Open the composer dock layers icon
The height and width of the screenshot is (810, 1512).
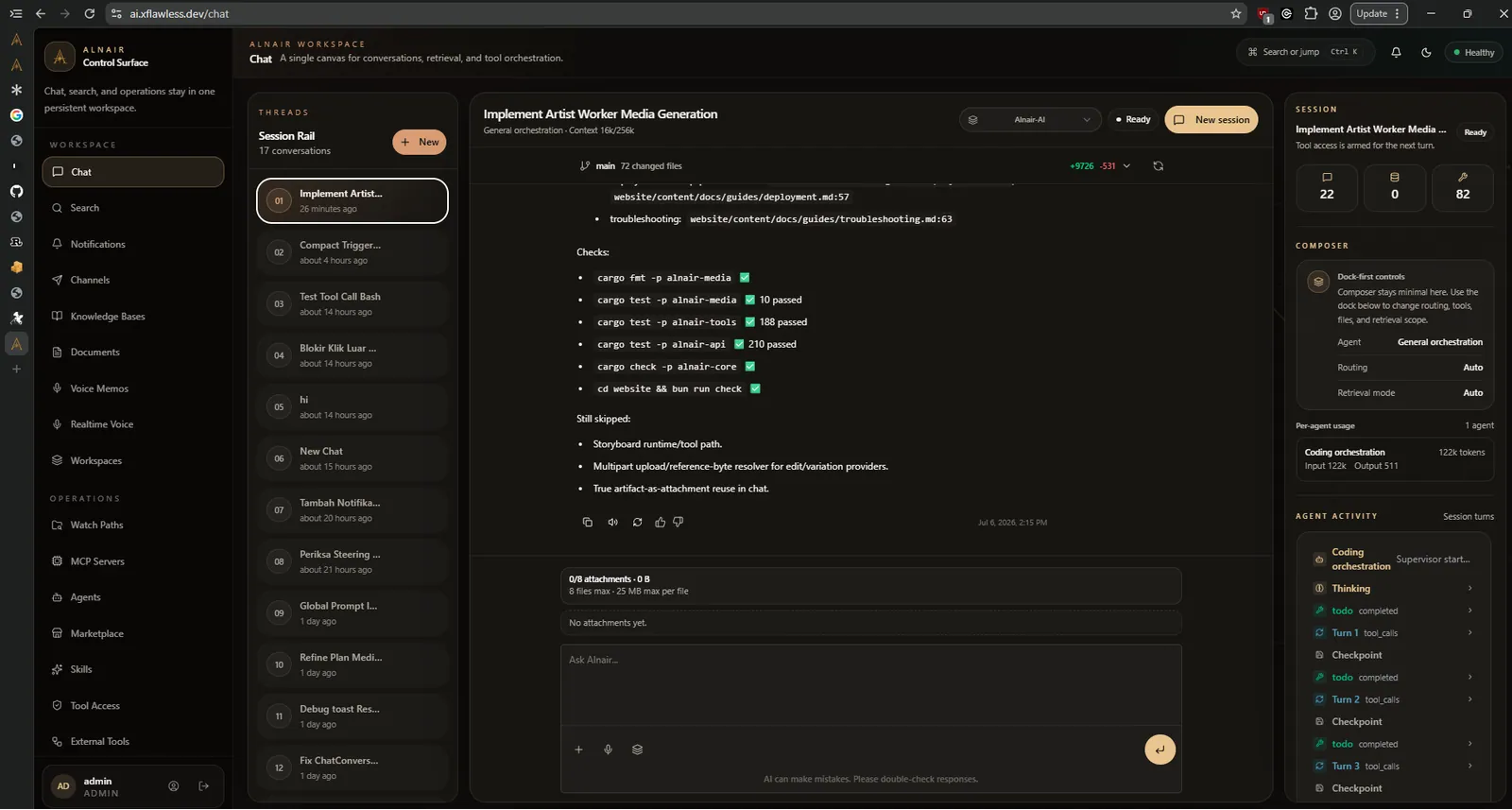click(637, 750)
